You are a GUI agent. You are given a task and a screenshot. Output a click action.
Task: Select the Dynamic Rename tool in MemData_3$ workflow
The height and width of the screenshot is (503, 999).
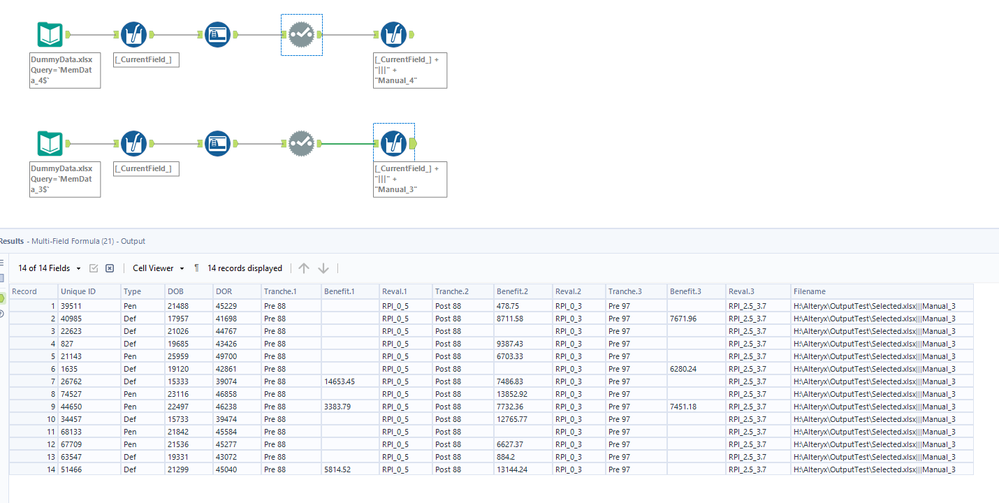(x=218, y=143)
